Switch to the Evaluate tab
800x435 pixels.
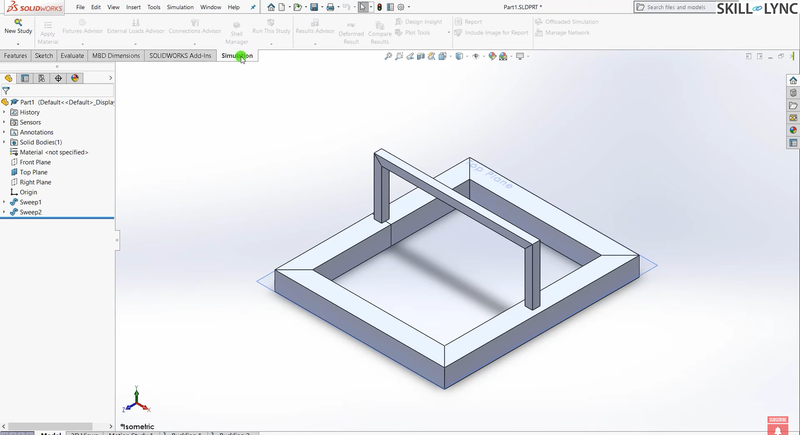click(x=72, y=56)
